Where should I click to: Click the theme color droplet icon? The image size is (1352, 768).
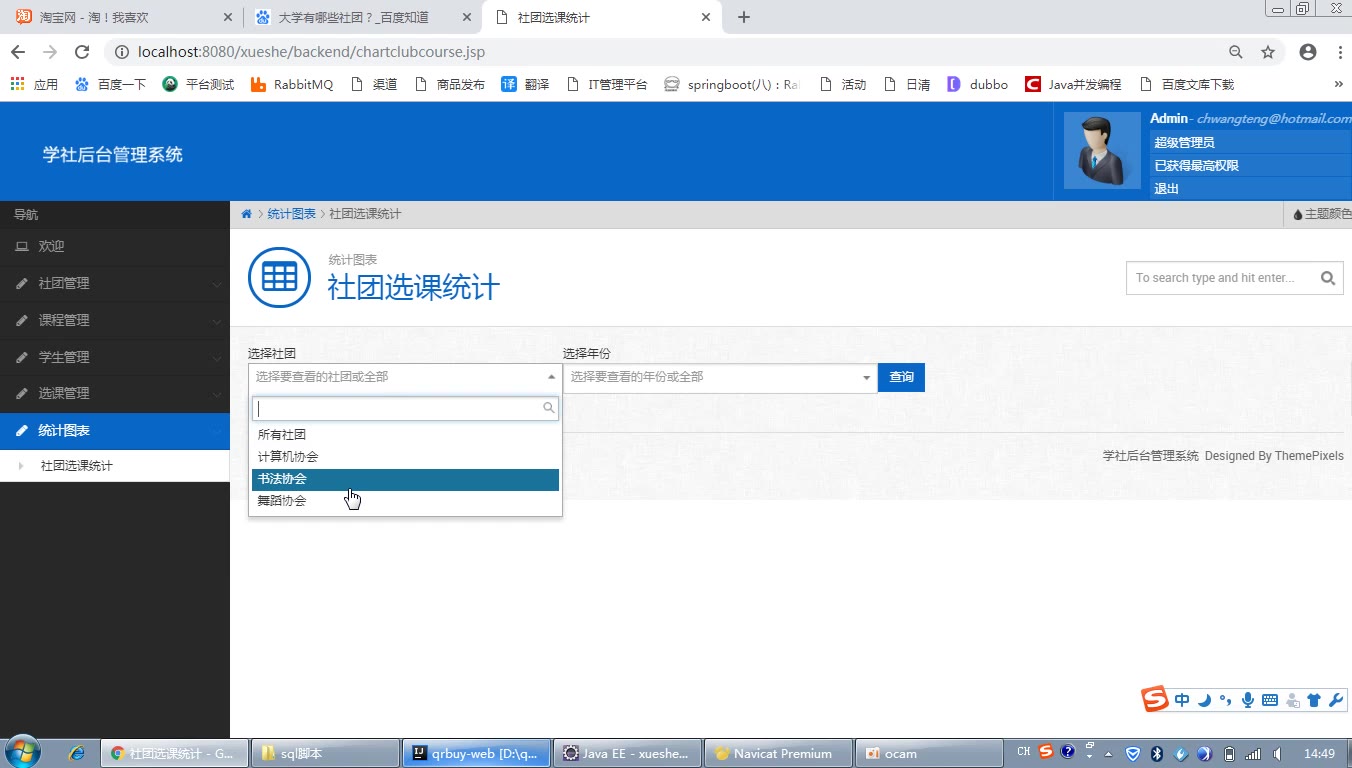(1298, 214)
